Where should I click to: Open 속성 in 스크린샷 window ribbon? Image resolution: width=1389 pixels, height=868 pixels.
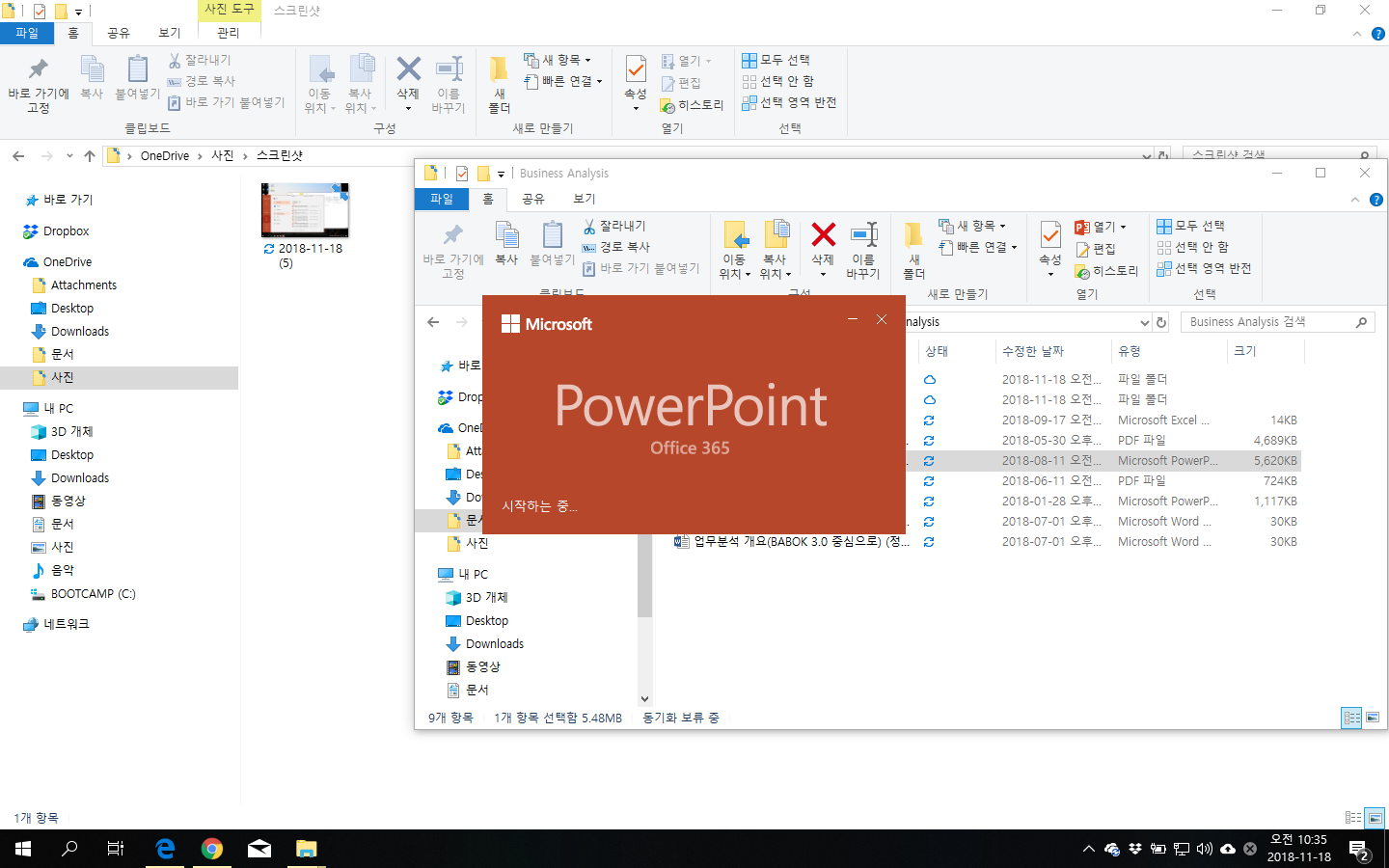pos(636,83)
